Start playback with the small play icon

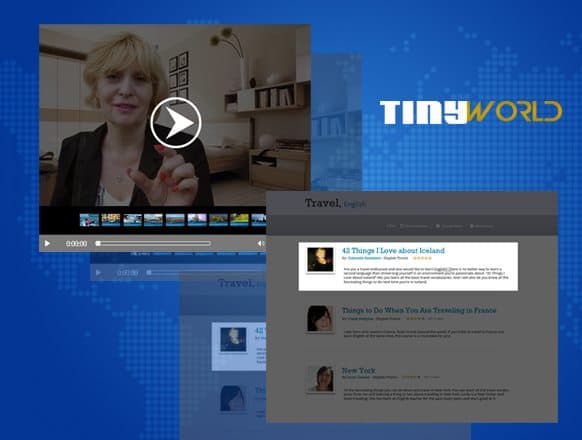click(x=47, y=244)
